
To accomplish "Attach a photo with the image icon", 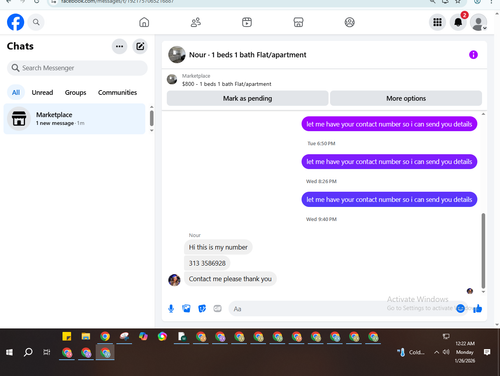I will (186, 309).
